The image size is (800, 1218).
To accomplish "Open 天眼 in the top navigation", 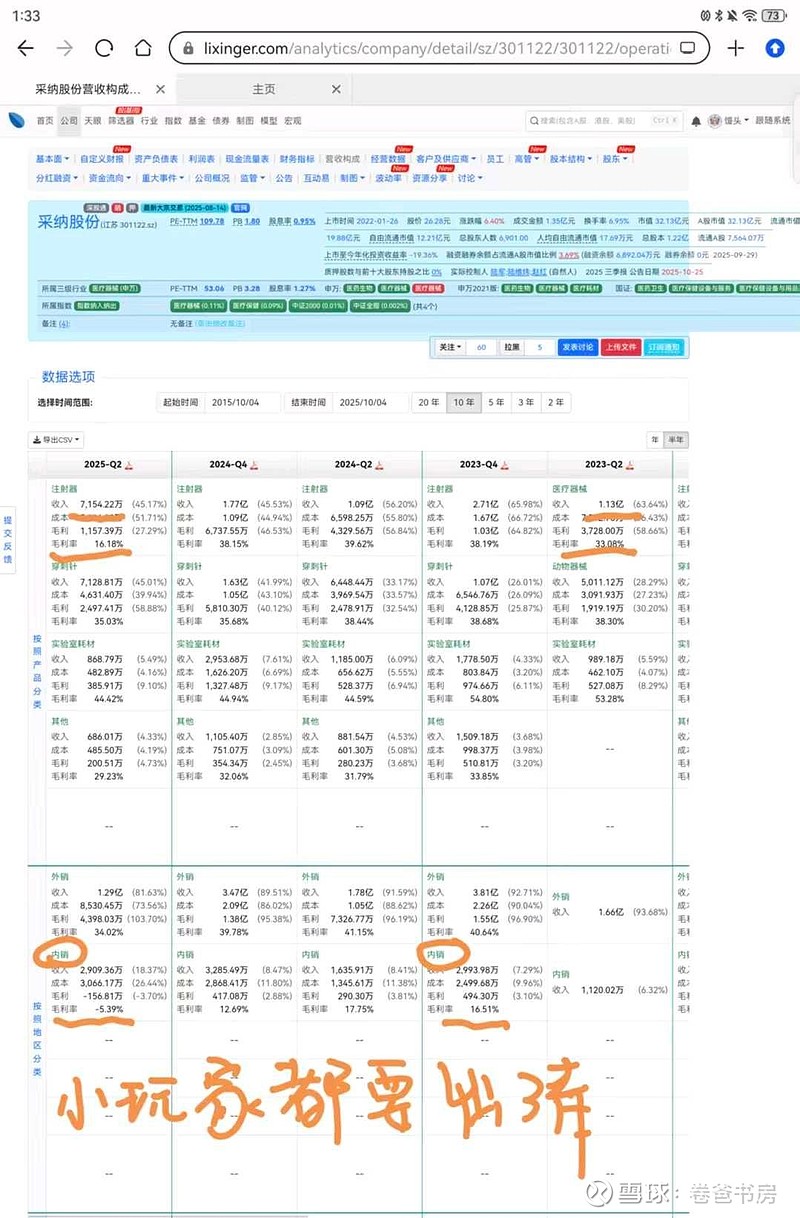I will click(92, 120).
